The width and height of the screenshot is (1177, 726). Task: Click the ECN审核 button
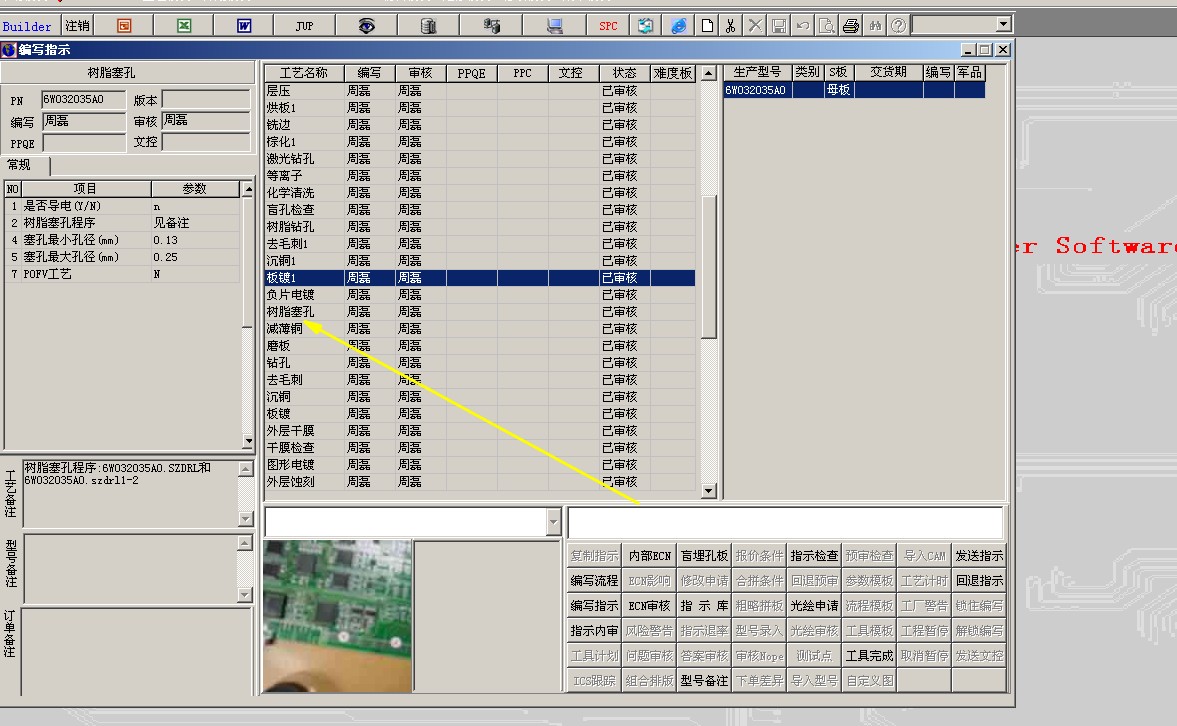click(649, 605)
